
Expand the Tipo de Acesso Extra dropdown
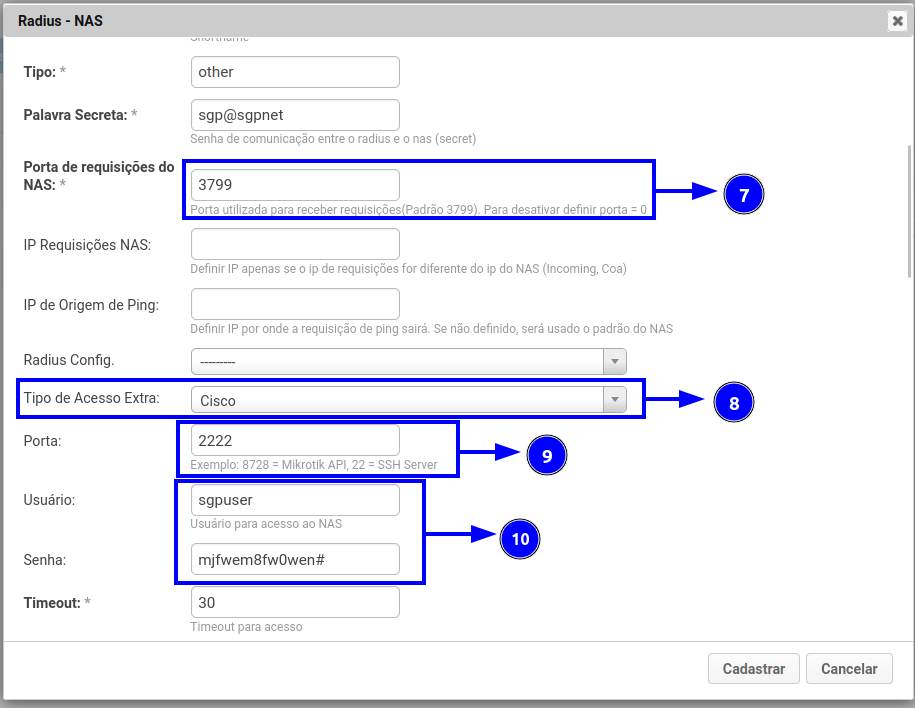coord(408,400)
